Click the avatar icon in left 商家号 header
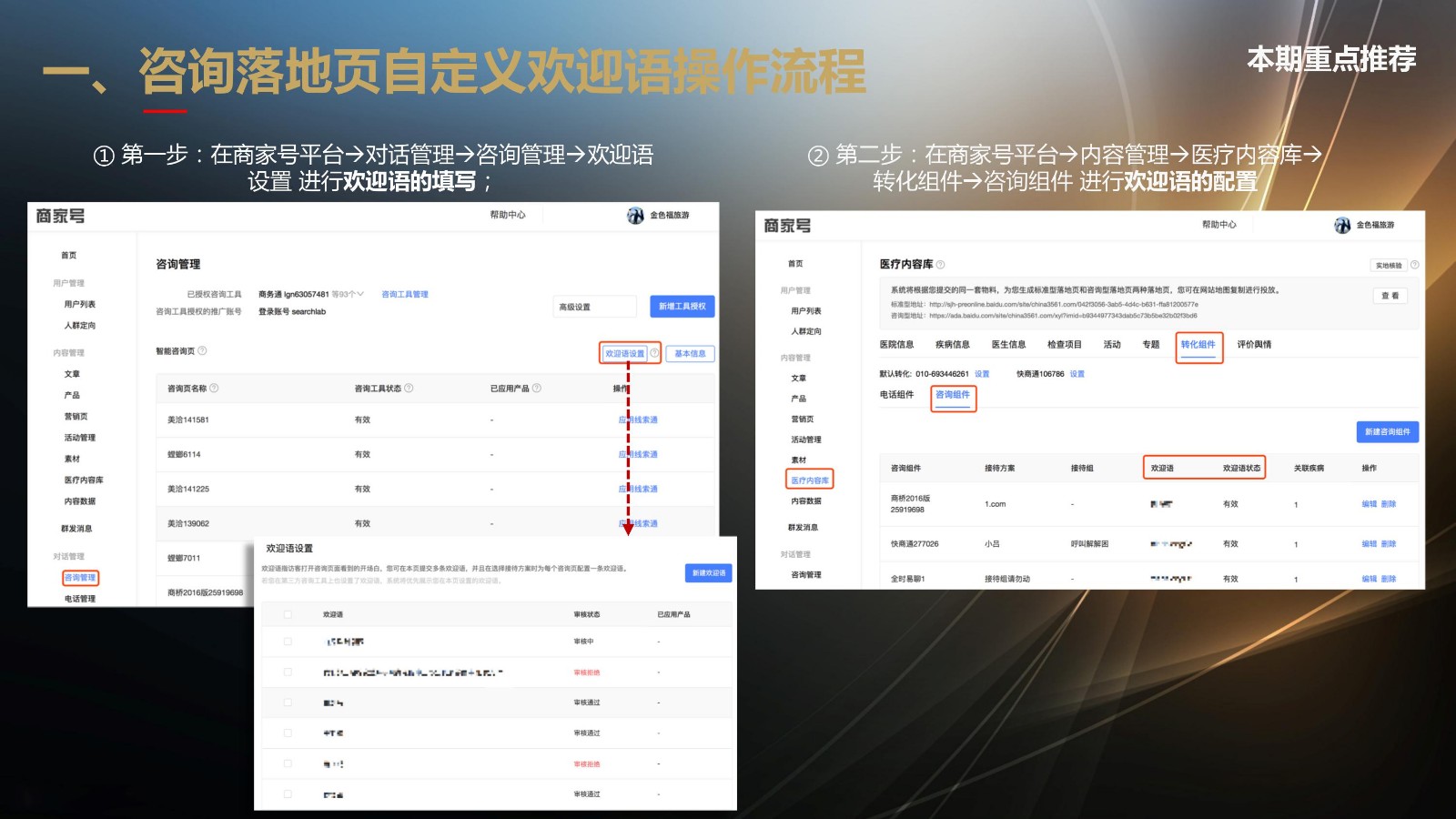This screenshot has width=1456, height=819. click(635, 216)
